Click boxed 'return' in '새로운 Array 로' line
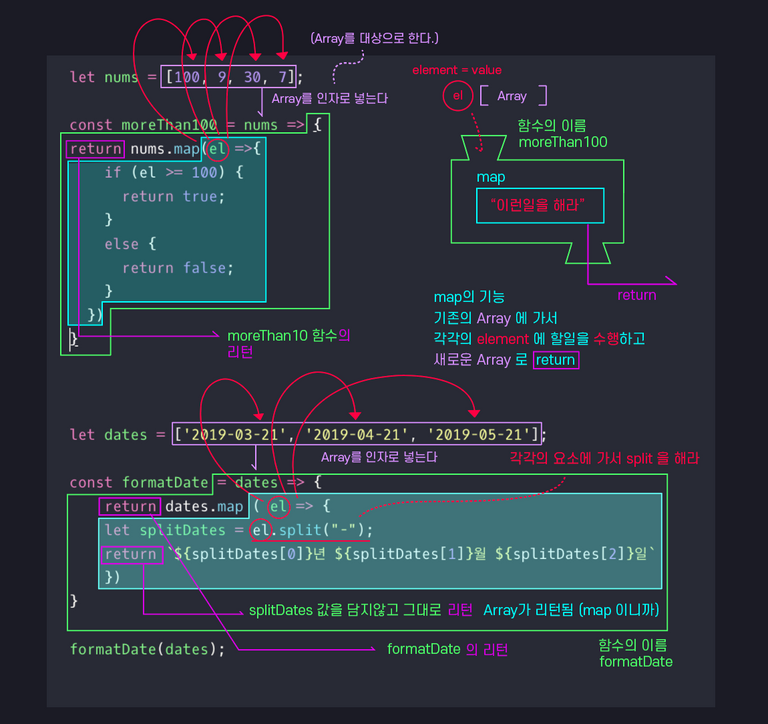Viewport: 768px width, 724px height. coord(555,360)
